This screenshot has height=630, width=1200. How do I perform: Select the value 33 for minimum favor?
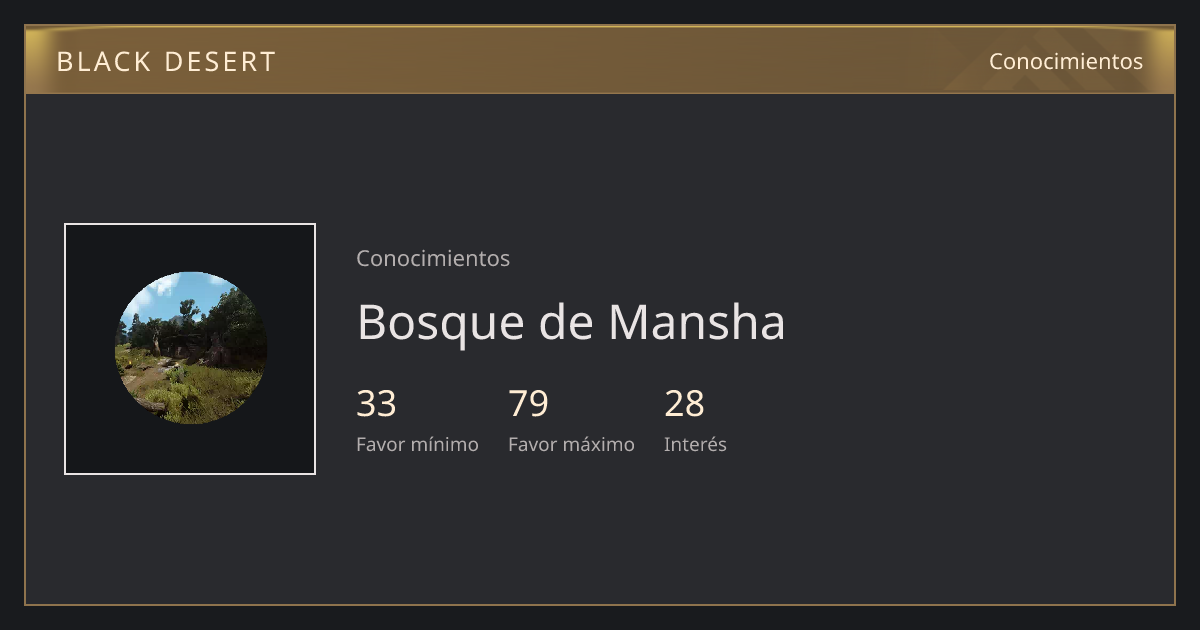(376, 404)
